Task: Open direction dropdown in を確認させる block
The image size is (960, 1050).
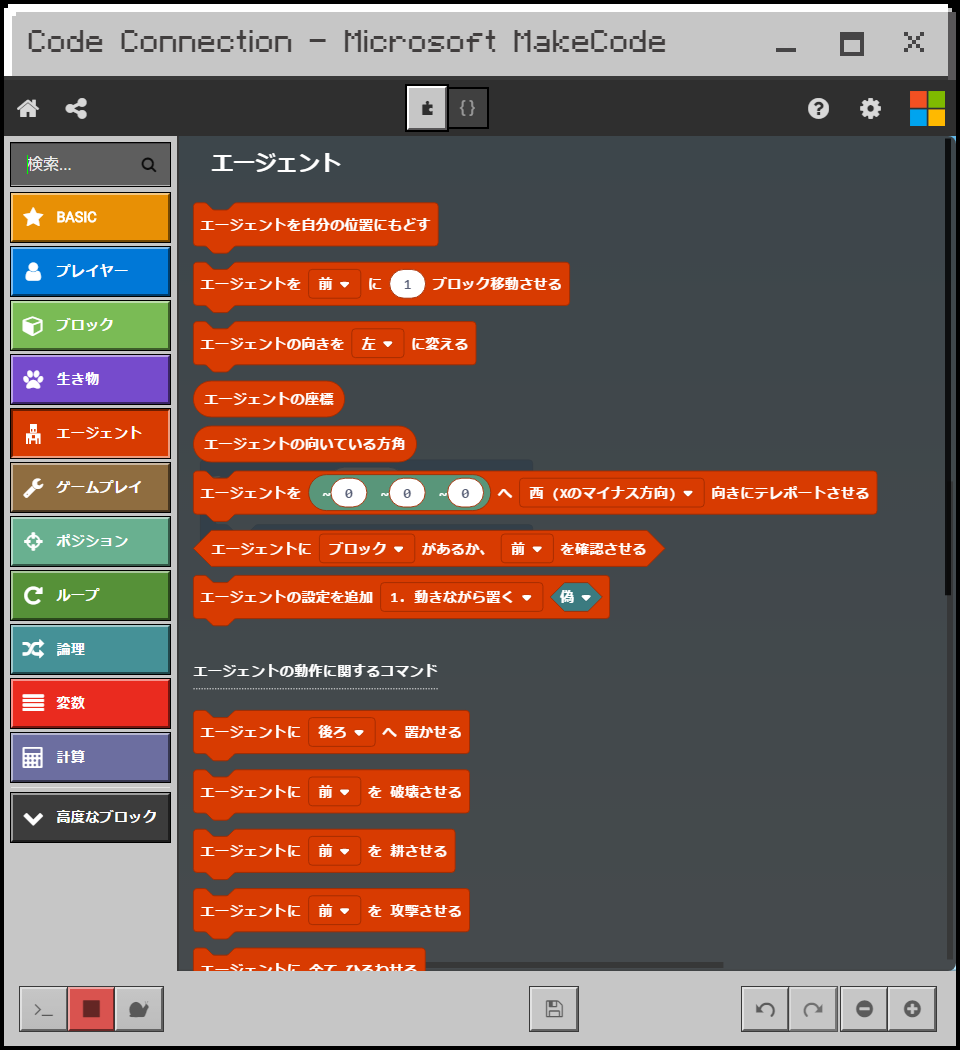Action: (x=527, y=549)
